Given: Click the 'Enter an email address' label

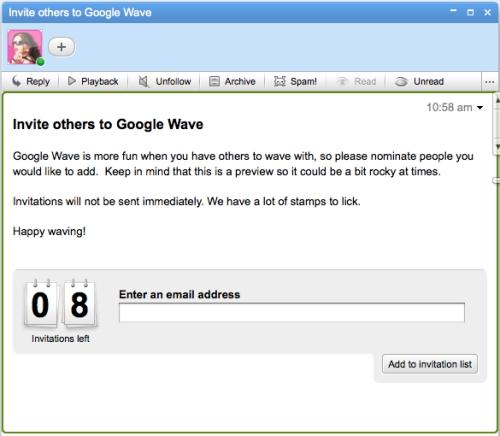Looking at the screenshot, I should [x=179, y=294].
